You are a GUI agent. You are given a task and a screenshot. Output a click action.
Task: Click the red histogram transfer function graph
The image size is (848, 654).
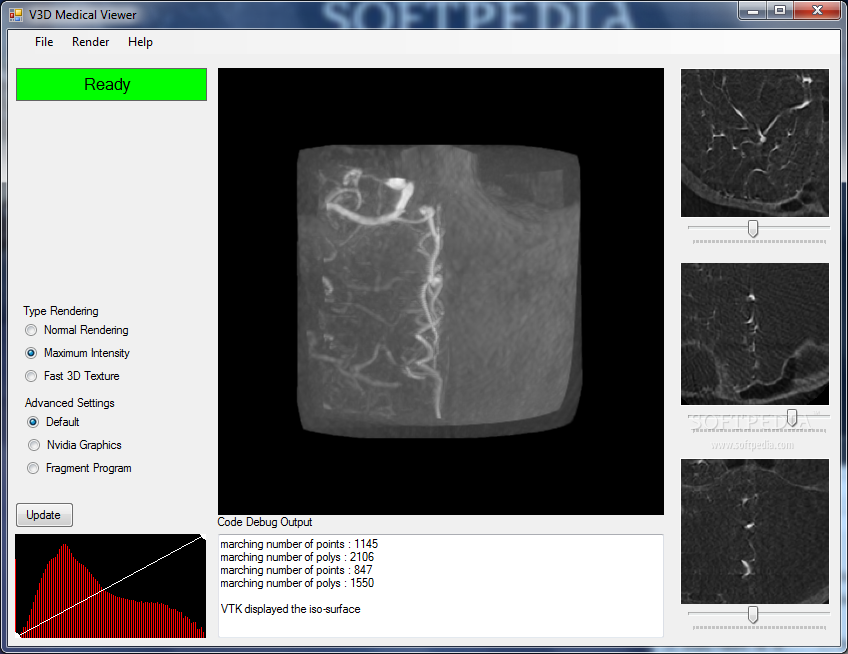110,586
